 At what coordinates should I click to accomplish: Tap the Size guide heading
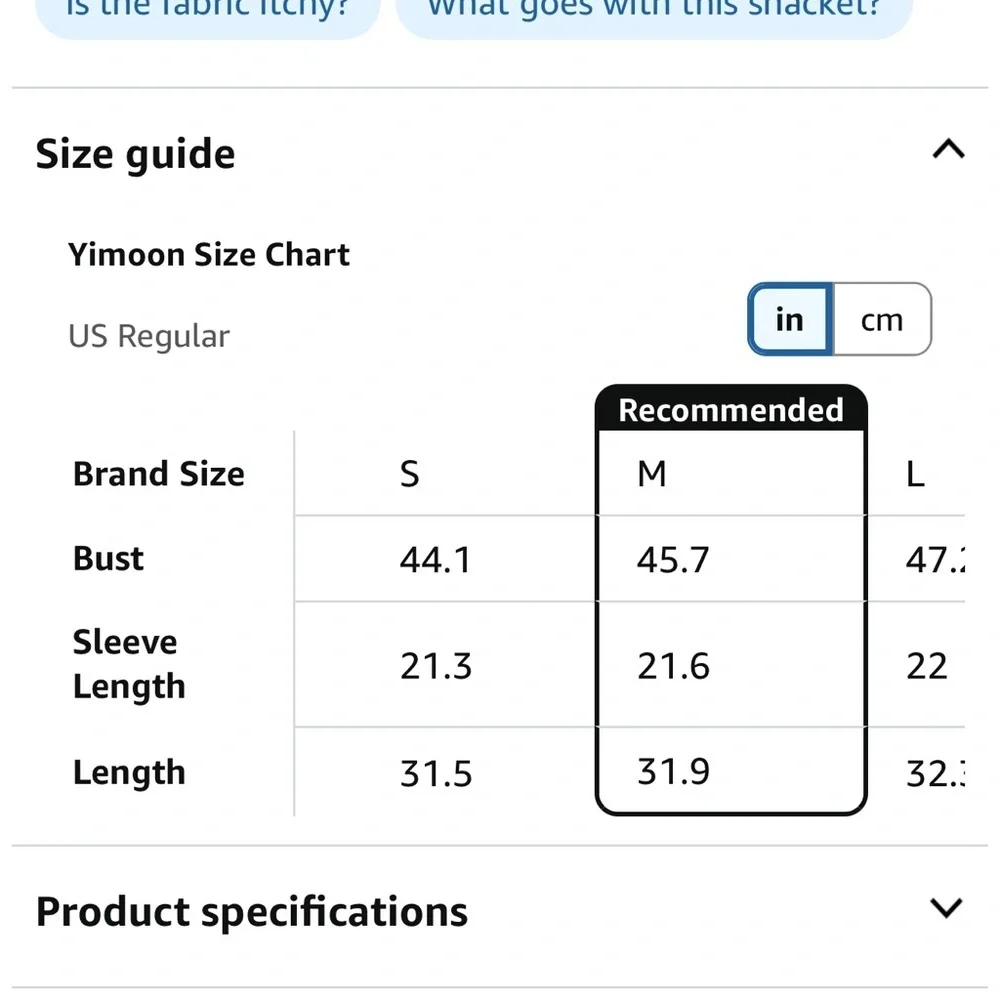(x=136, y=154)
